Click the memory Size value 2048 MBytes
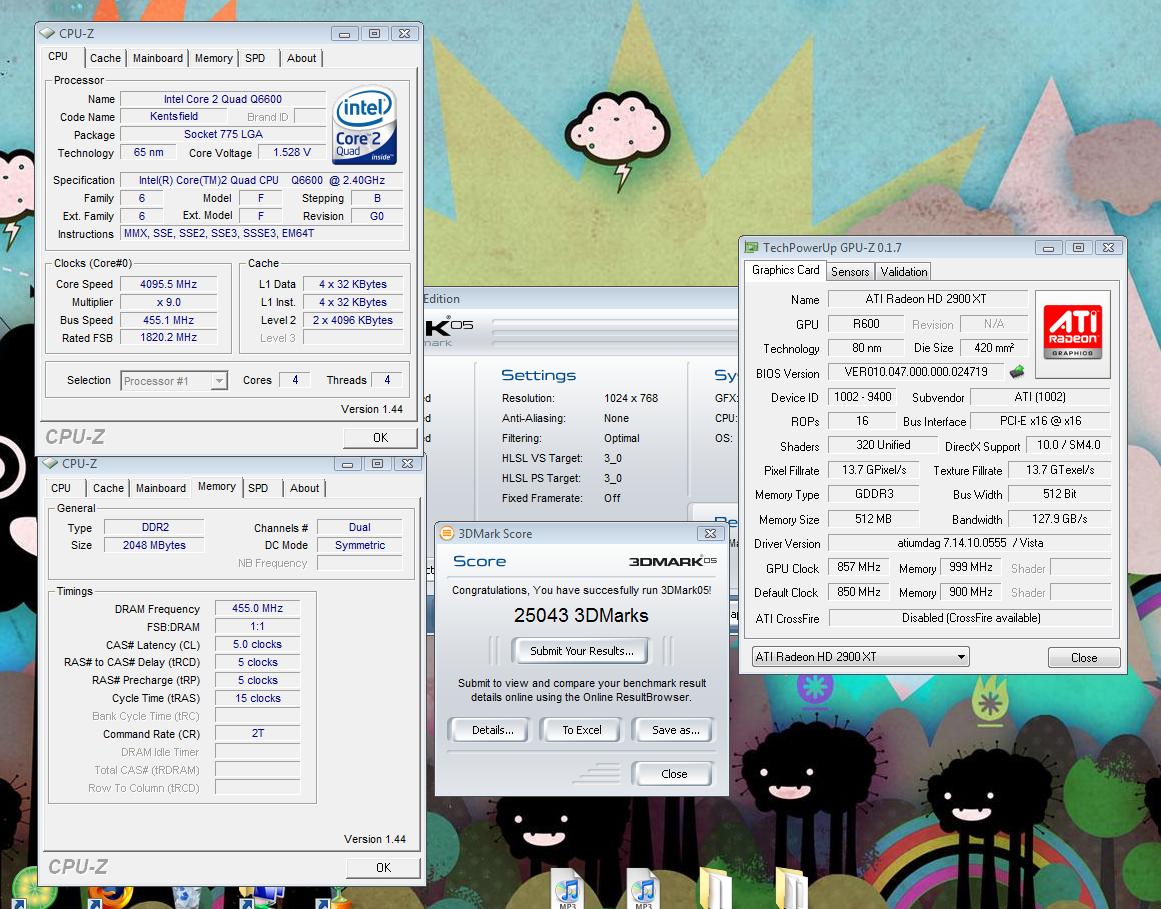This screenshot has width=1161, height=909. [154, 545]
